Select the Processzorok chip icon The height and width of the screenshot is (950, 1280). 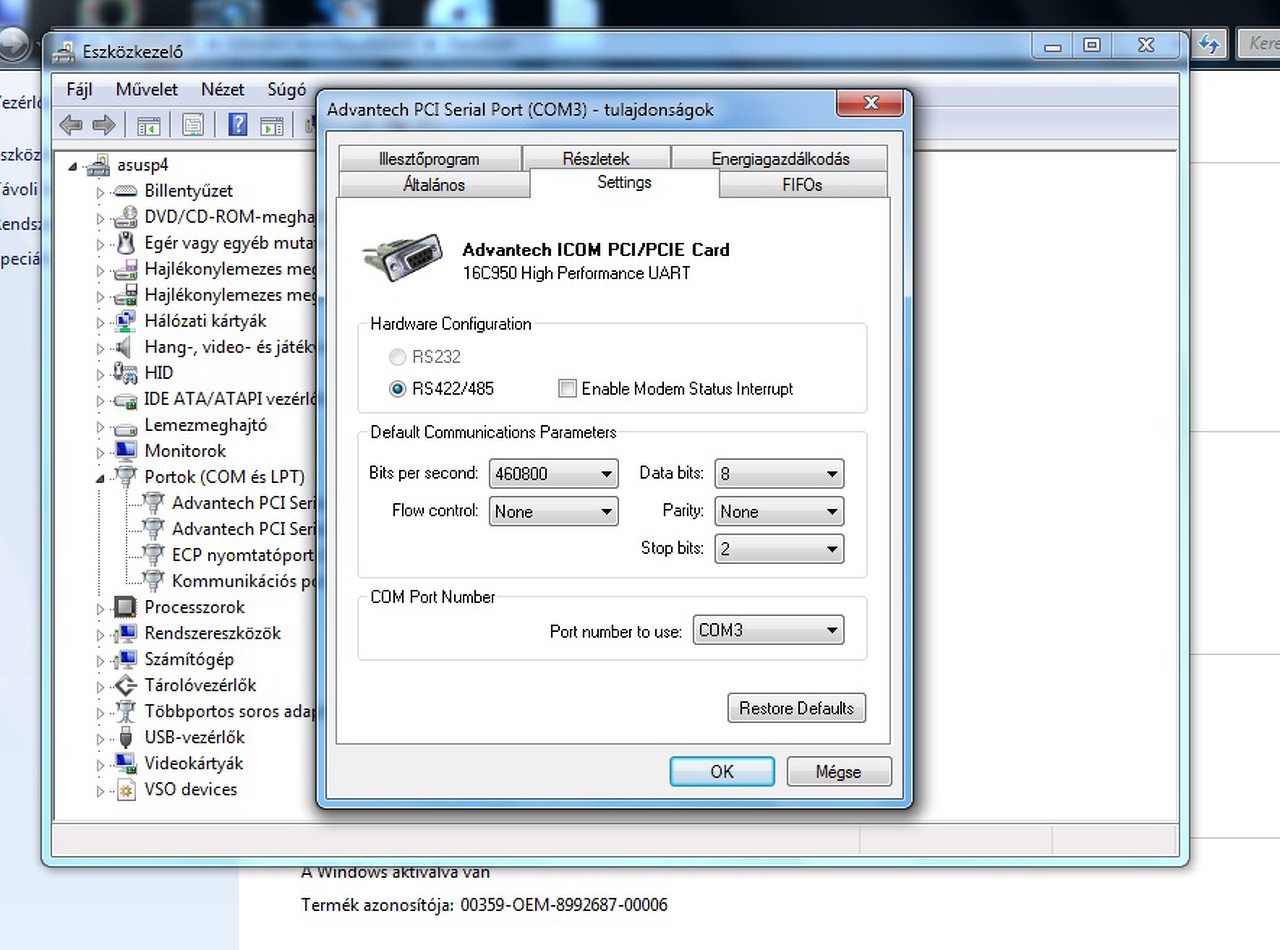tap(125, 607)
